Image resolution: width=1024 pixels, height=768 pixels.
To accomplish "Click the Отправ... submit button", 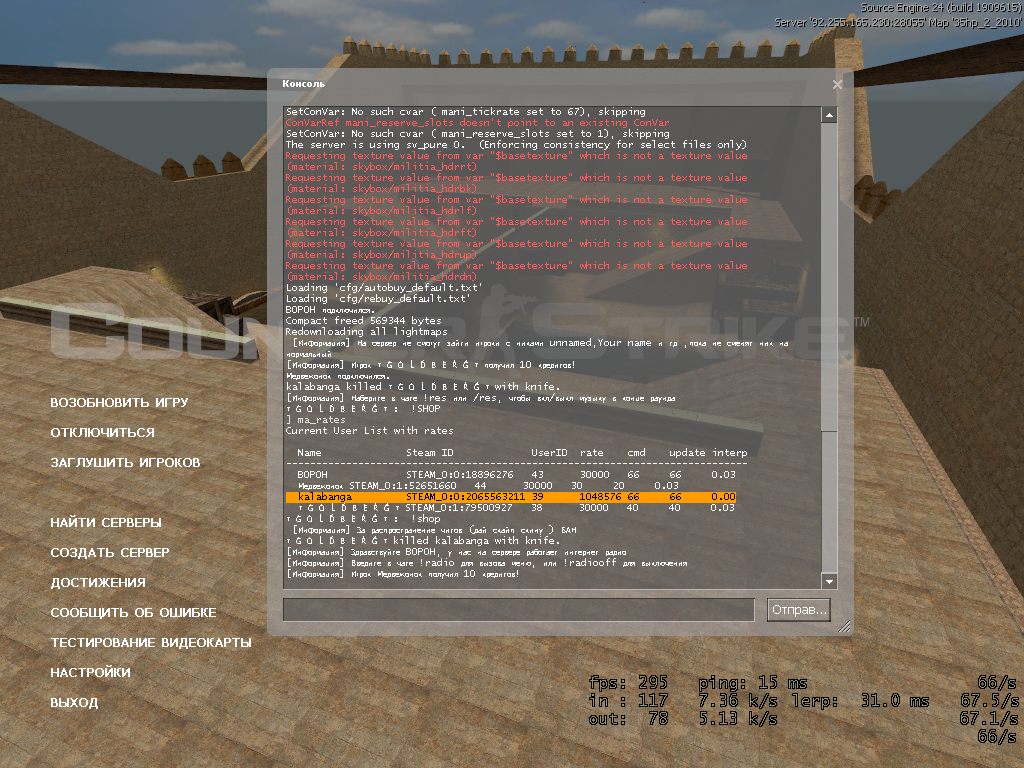I will pos(799,610).
